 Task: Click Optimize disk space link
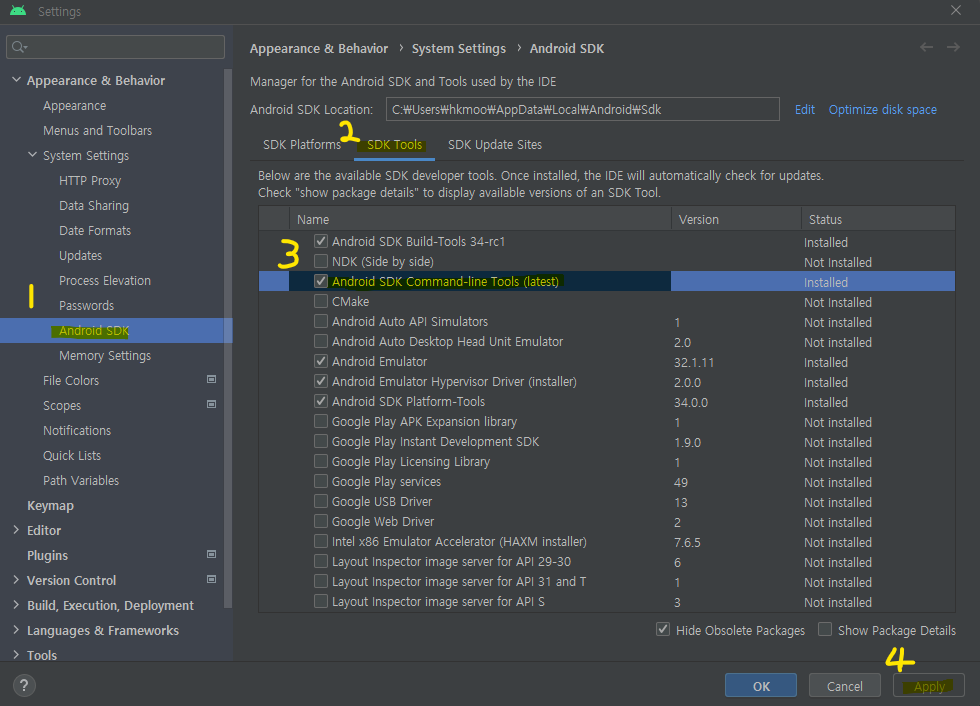[882, 109]
